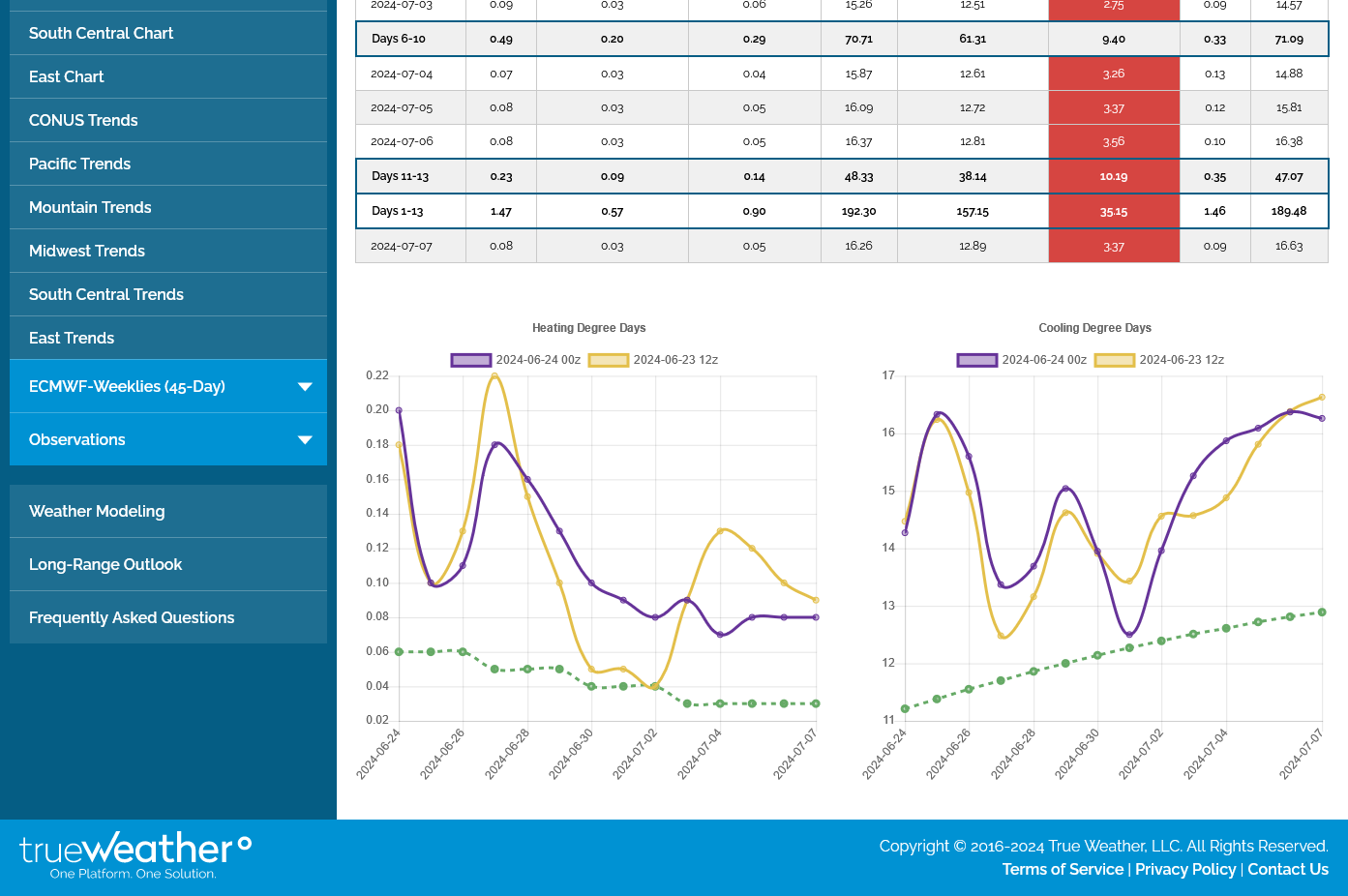Image resolution: width=1348 pixels, height=896 pixels.
Task: Open the Weather Modeling section
Action: tap(97, 511)
